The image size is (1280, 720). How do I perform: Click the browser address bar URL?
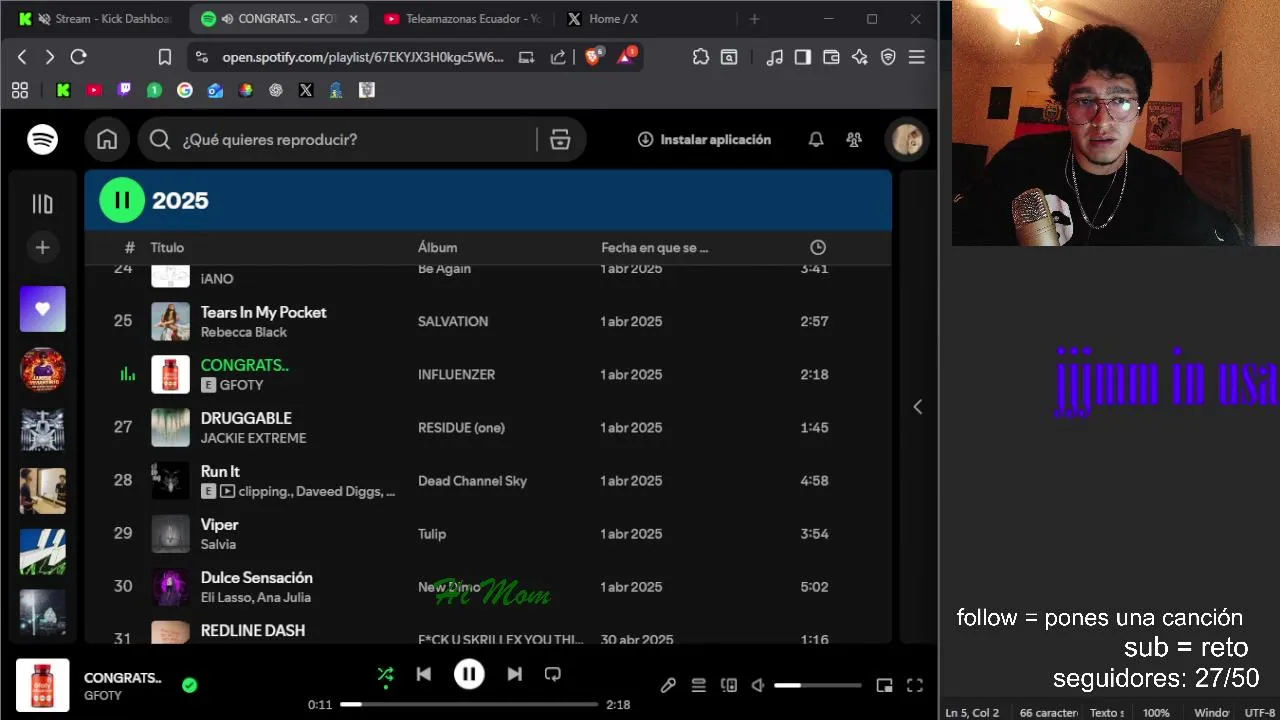click(x=363, y=57)
